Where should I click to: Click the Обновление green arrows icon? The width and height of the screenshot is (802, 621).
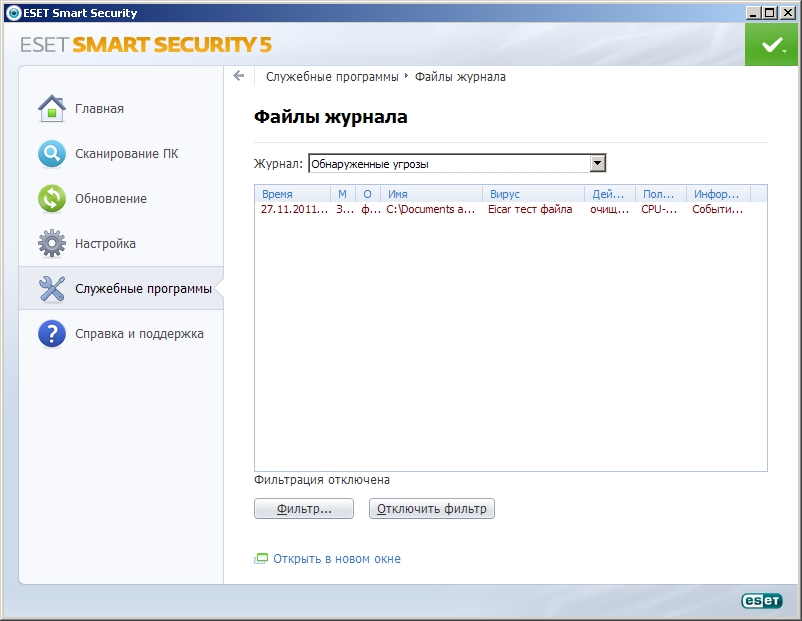(51, 198)
